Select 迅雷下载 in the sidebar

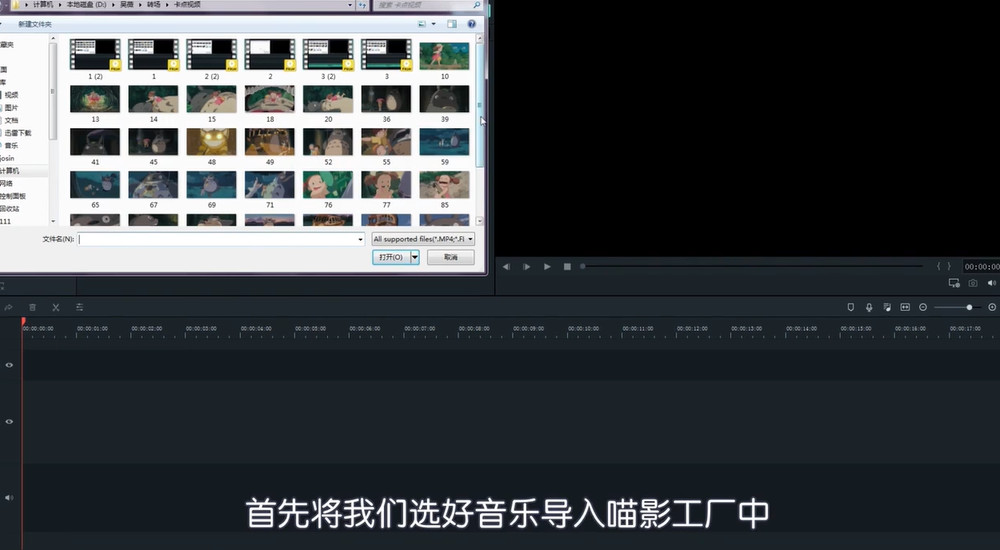tap(17, 133)
